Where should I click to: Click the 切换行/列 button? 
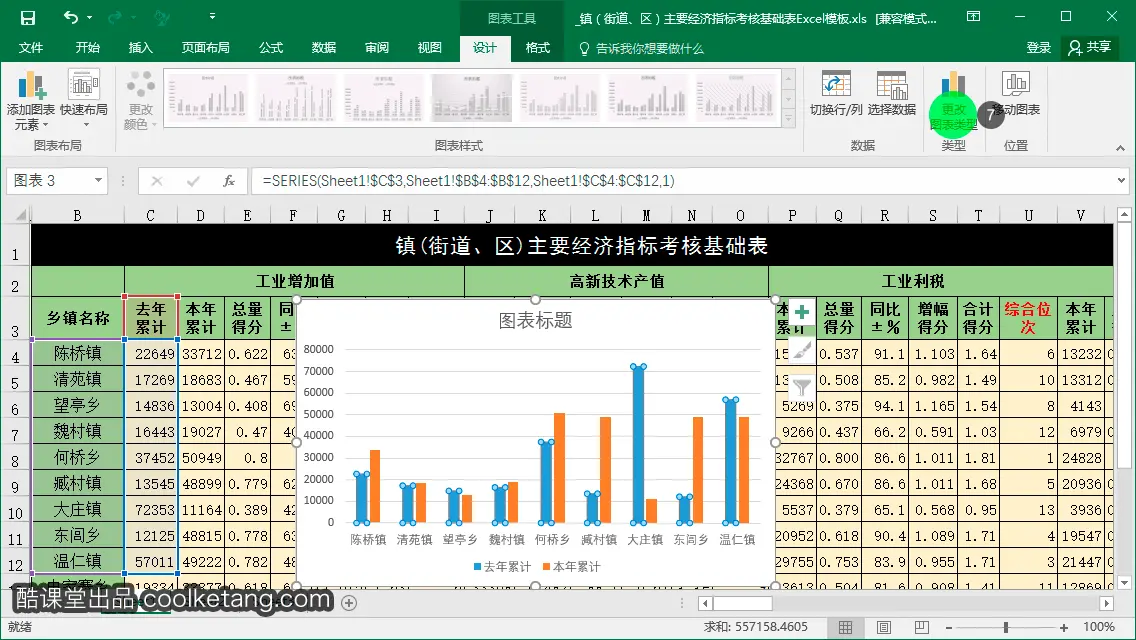pos(836,93)
